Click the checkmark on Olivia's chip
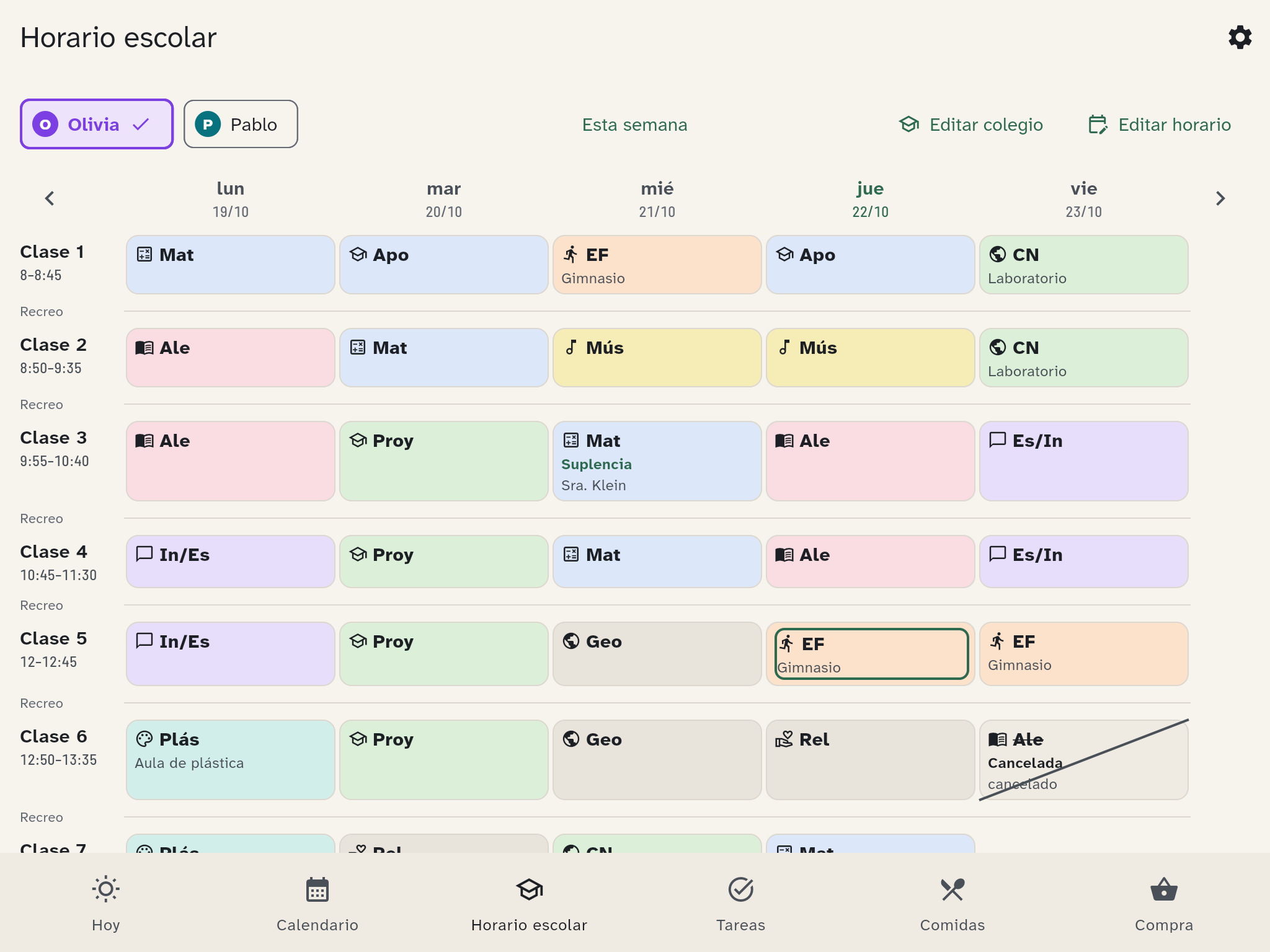1270x952 pixels. click(x=141, y=125)
